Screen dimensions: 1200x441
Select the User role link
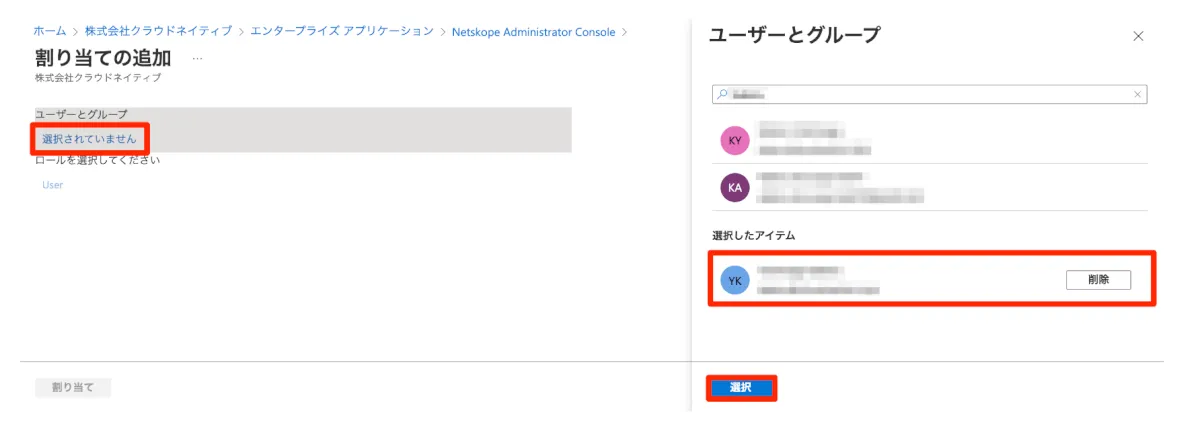[52, 185]
